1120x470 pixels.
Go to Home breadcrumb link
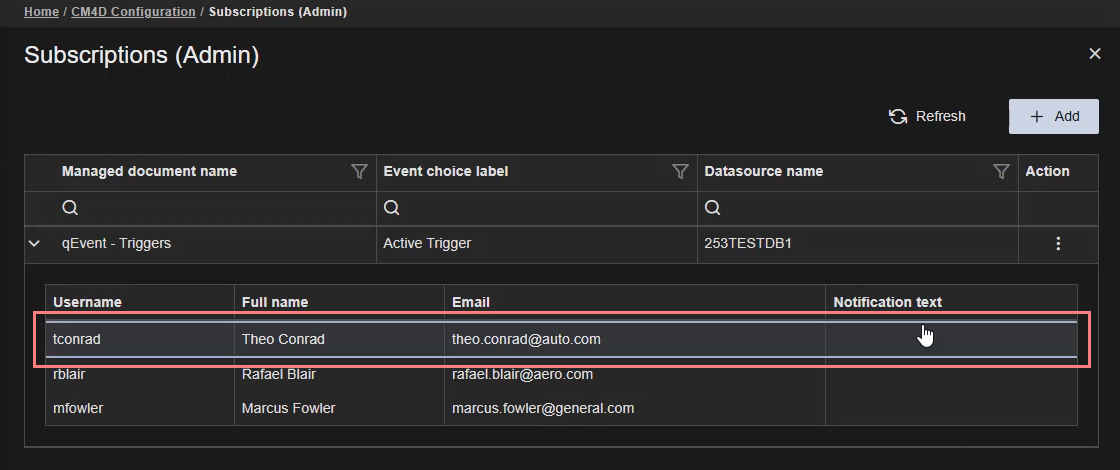pos(41,12)
